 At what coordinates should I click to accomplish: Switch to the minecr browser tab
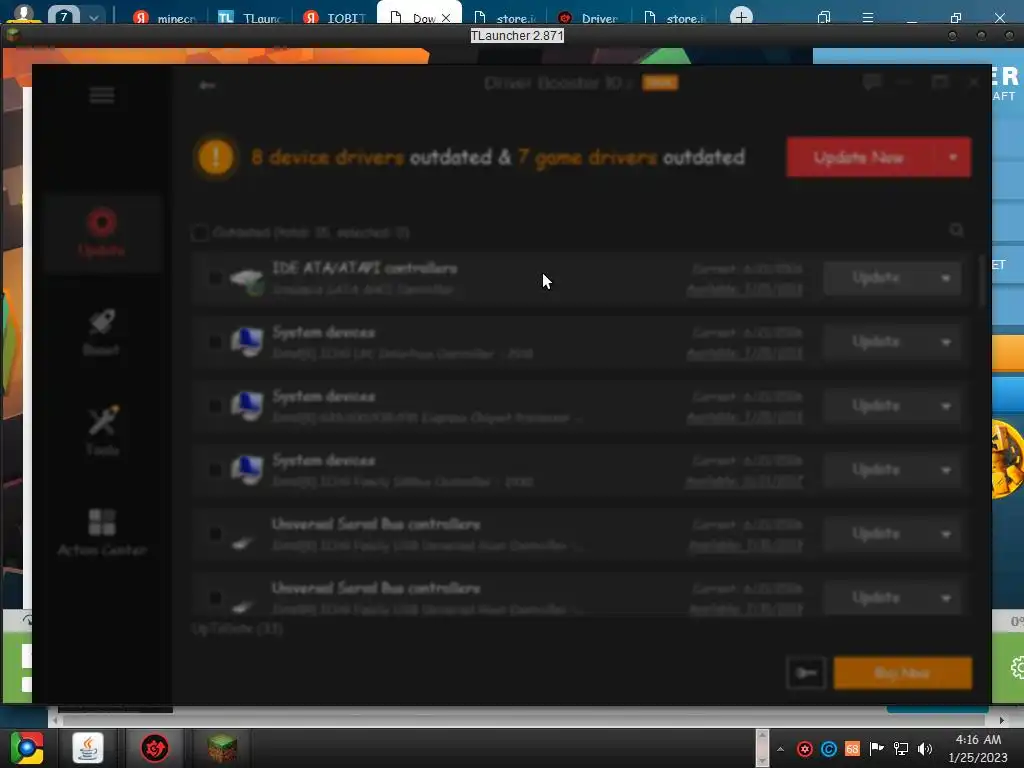click(166, 17)
